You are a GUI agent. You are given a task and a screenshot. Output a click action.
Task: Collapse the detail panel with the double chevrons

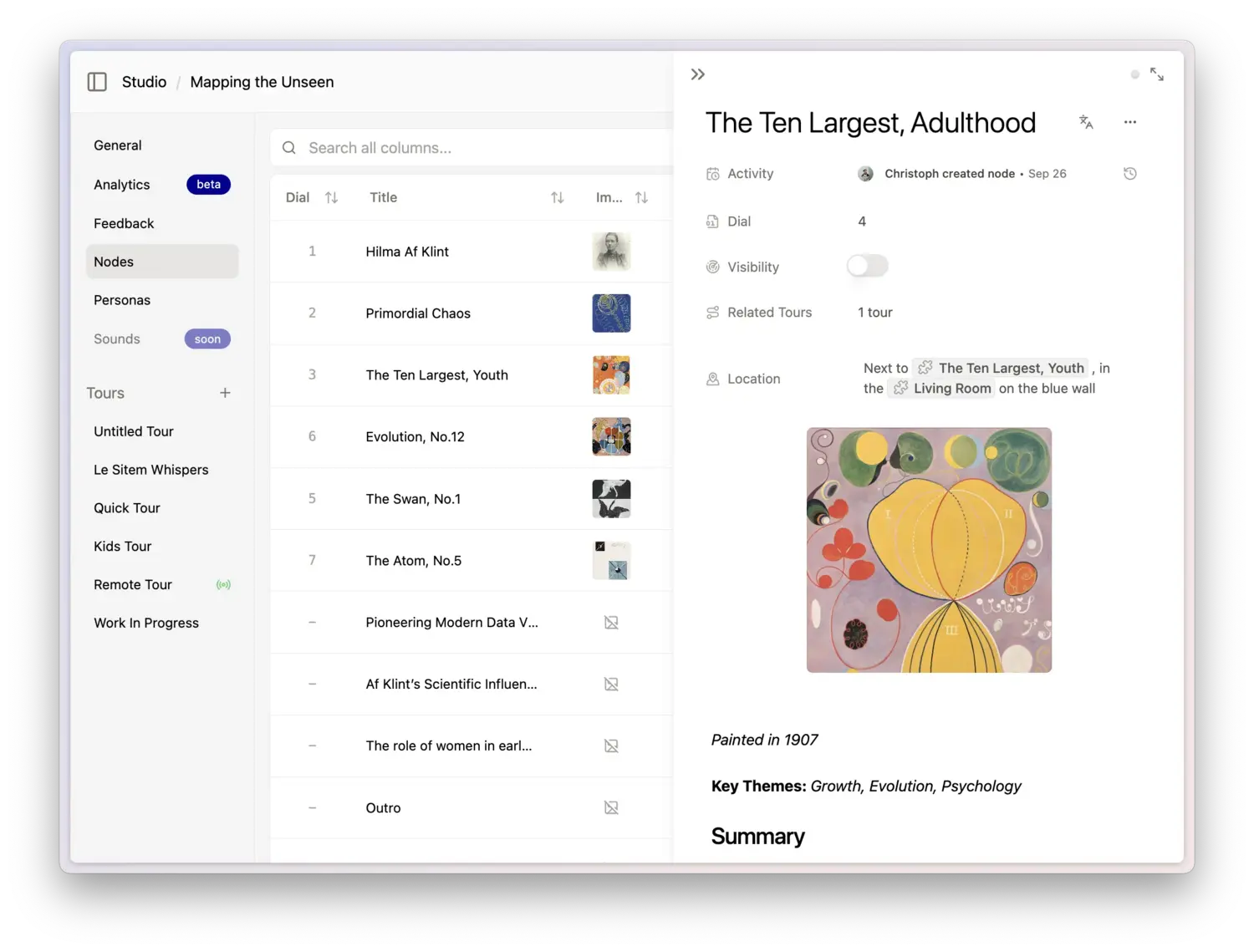pos(698,74)
